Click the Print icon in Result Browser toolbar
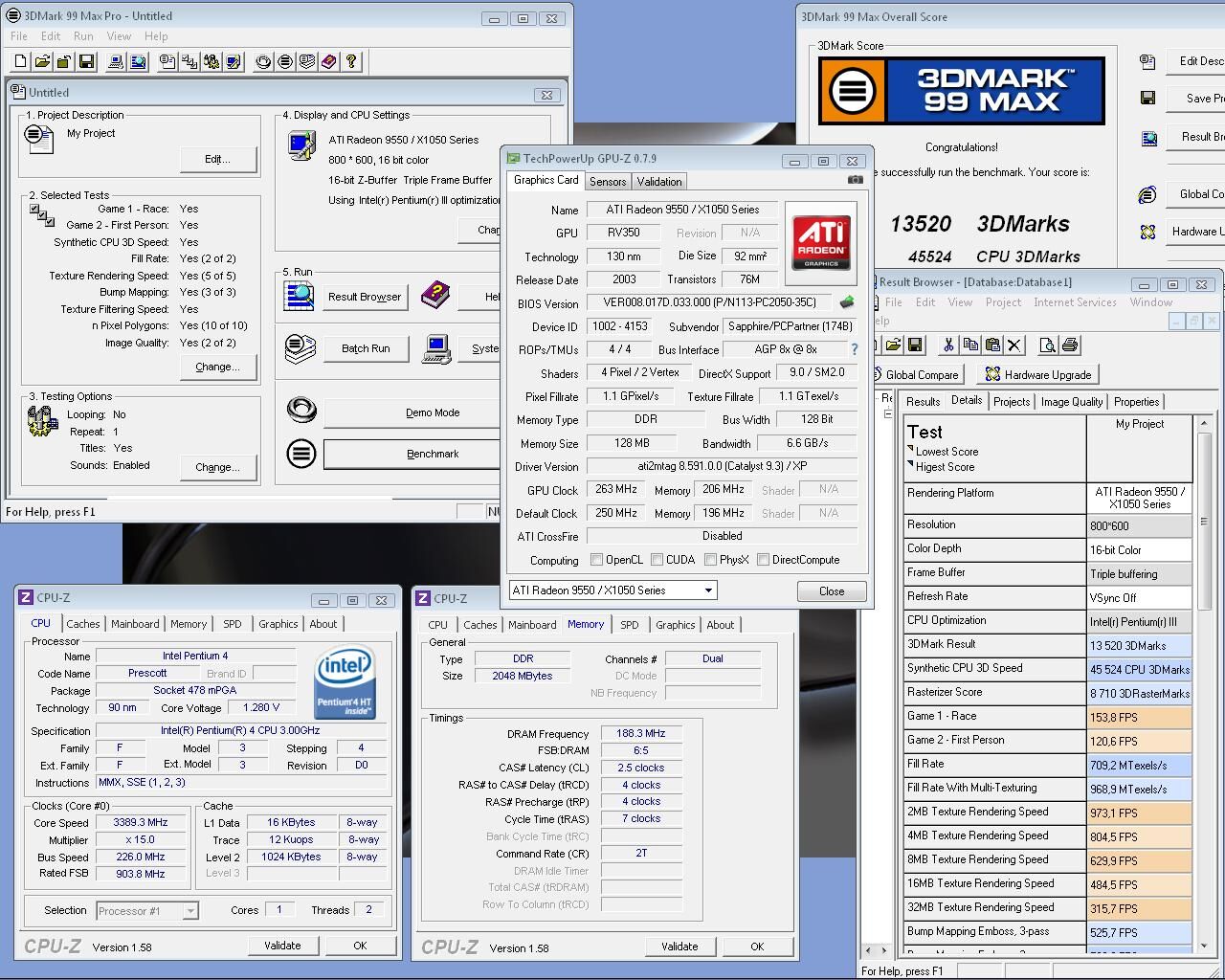 (1070, 345)
